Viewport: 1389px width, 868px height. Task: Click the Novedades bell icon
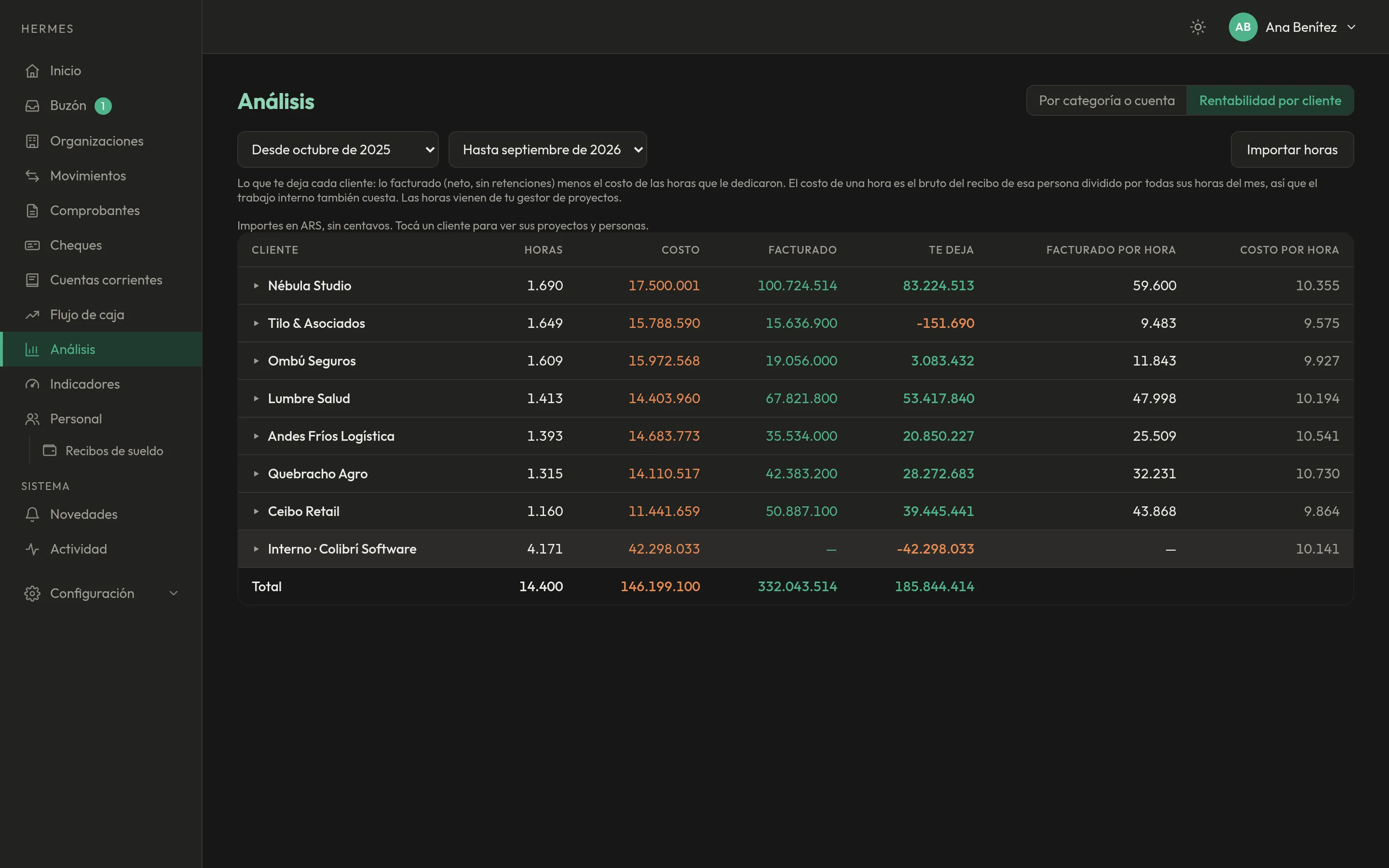click(x=32, y=515)
